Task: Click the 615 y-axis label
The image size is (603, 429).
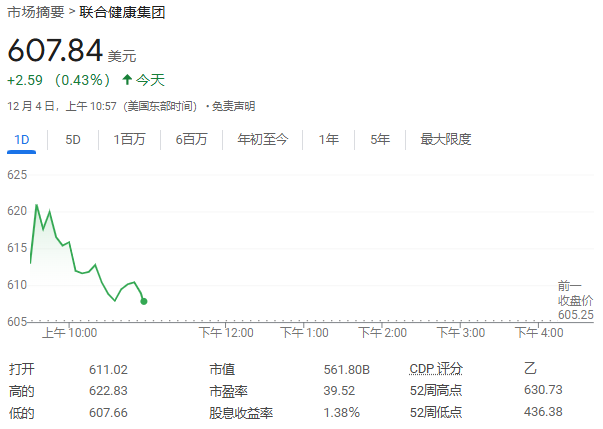Action: point(17,248)
